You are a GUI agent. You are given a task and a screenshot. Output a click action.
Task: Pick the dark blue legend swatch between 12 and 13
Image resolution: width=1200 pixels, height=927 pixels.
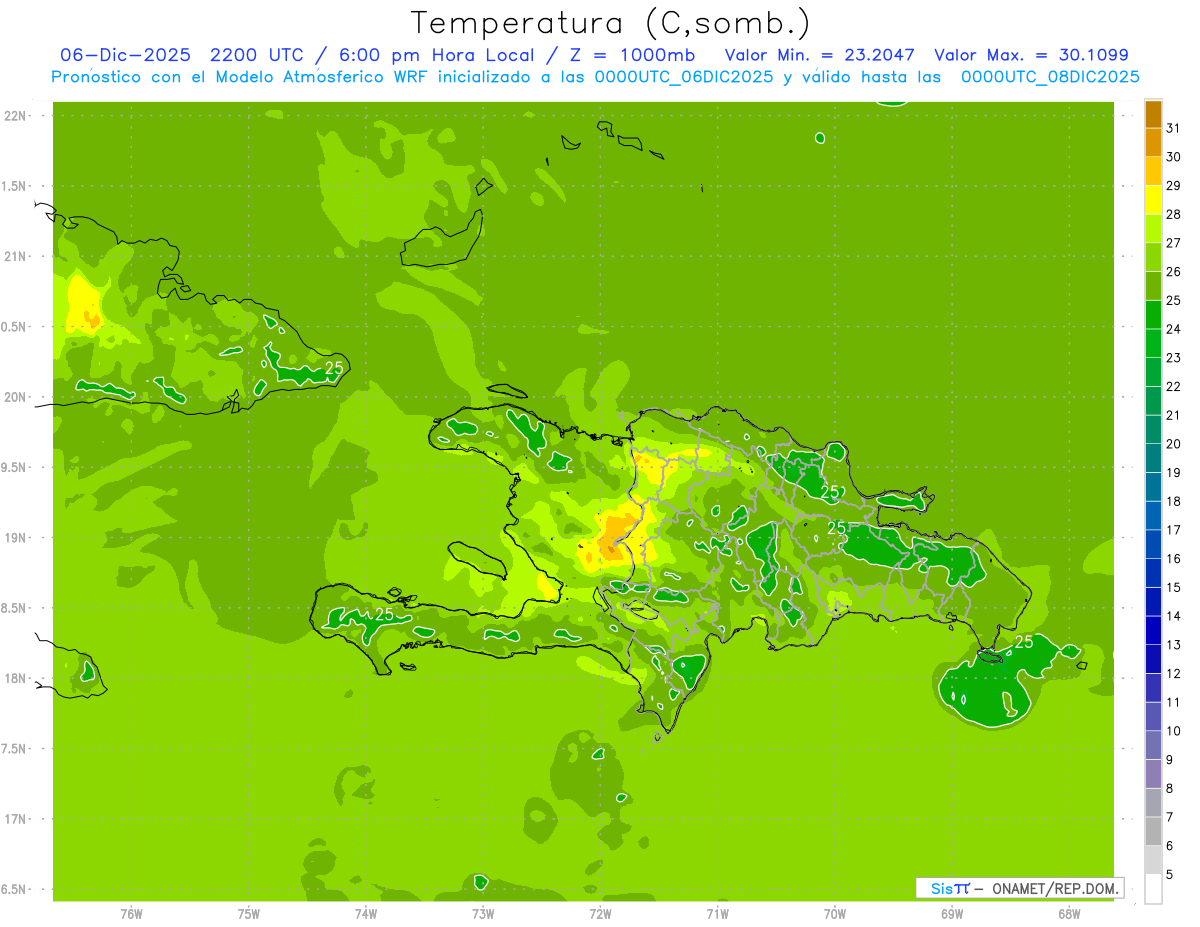(1153, 659)
